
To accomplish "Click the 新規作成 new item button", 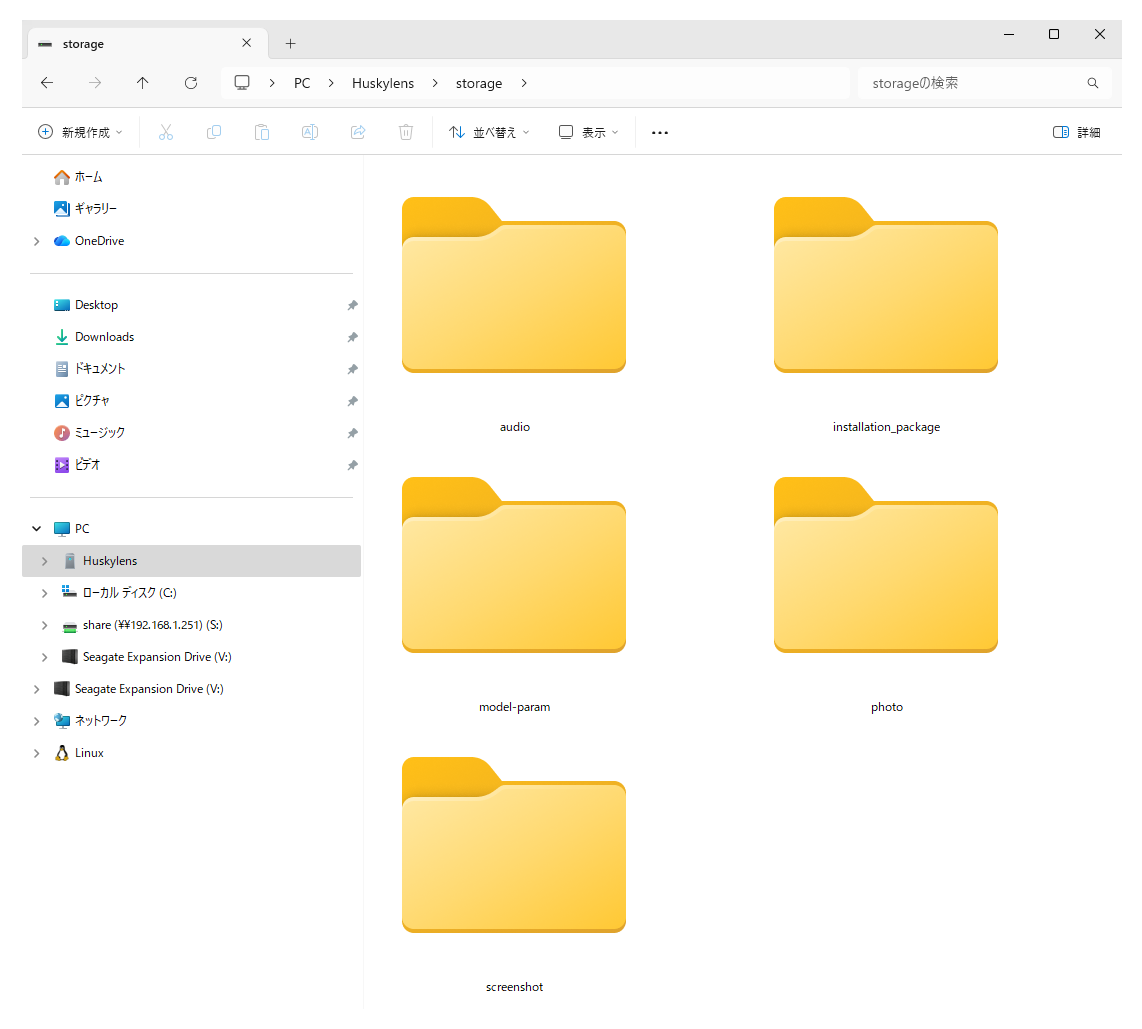I will click(80, 132).
